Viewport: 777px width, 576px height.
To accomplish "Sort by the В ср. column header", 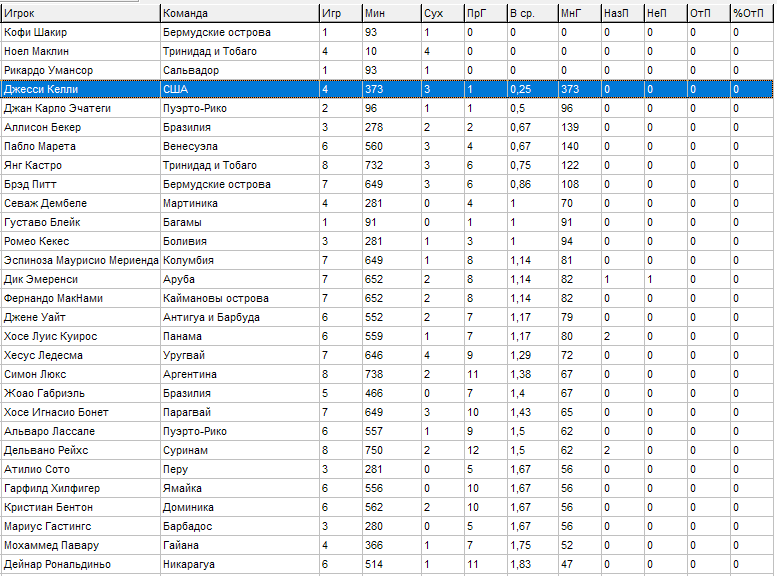I will pos(530,13).
